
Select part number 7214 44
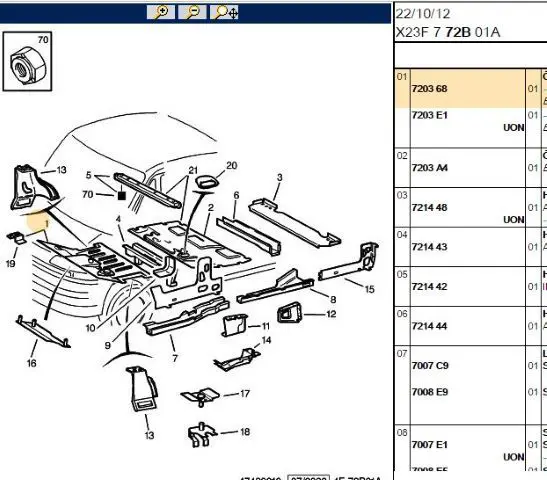(x=429, y=326)
